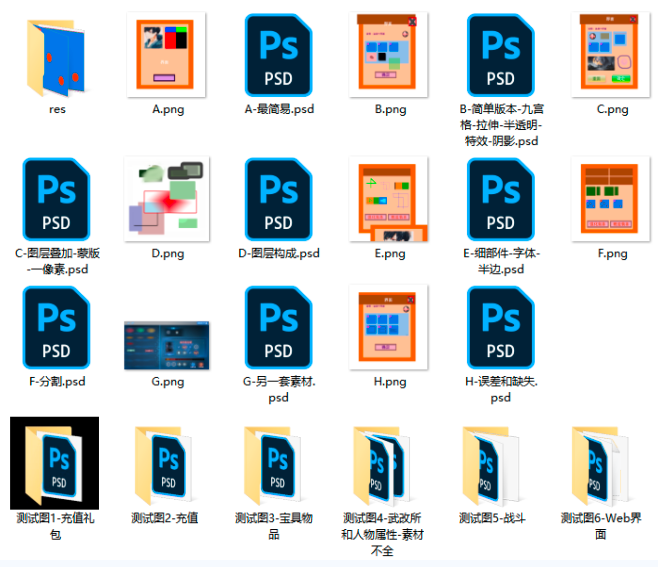The width and height of the screenshot is (658, 567).
Task: Select the H-误差和缺失.psd file icon
Action: click(x=500, y=327)
